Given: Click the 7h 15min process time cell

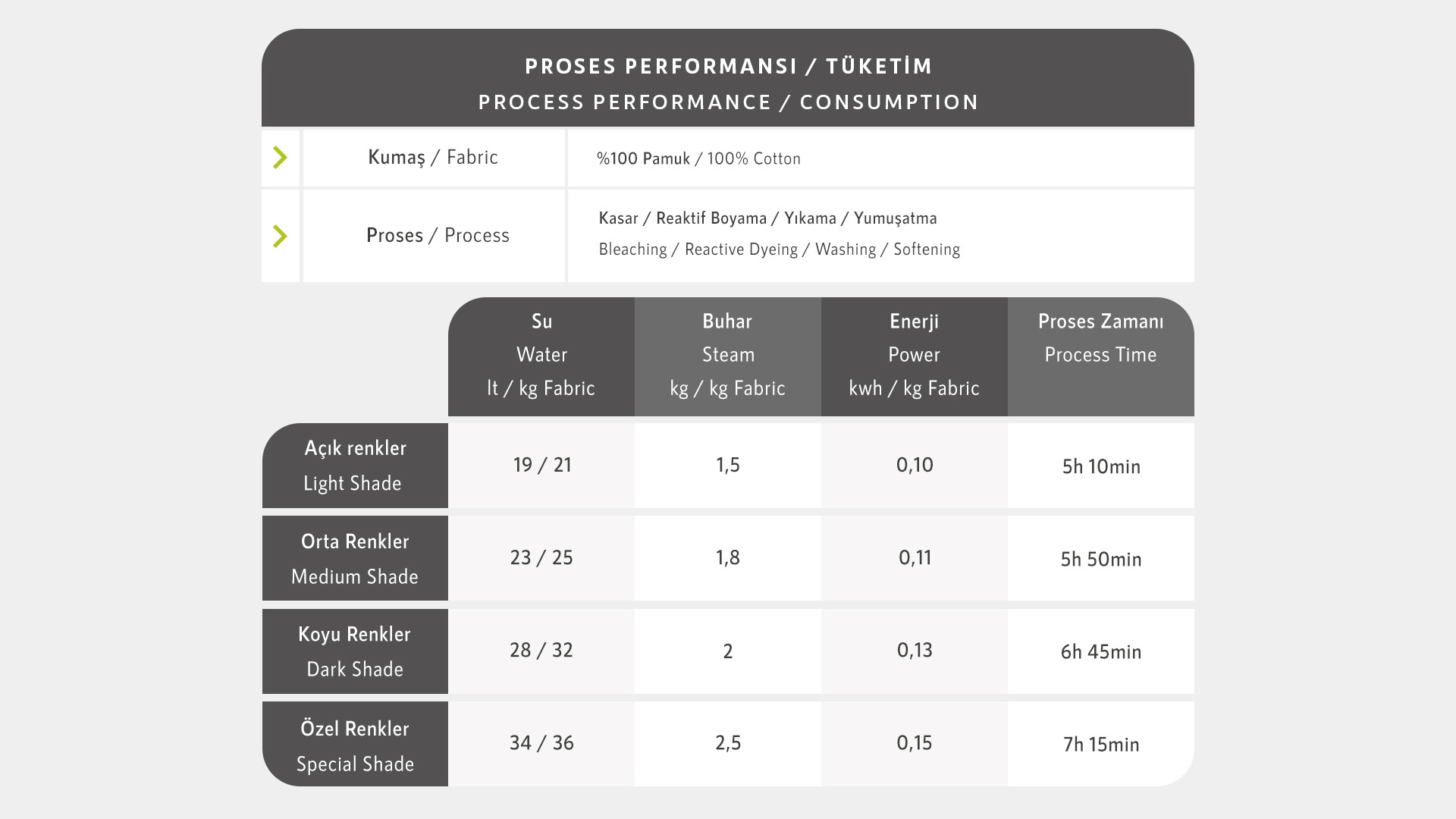Looking at the screenshot, I should point(1100,745).
